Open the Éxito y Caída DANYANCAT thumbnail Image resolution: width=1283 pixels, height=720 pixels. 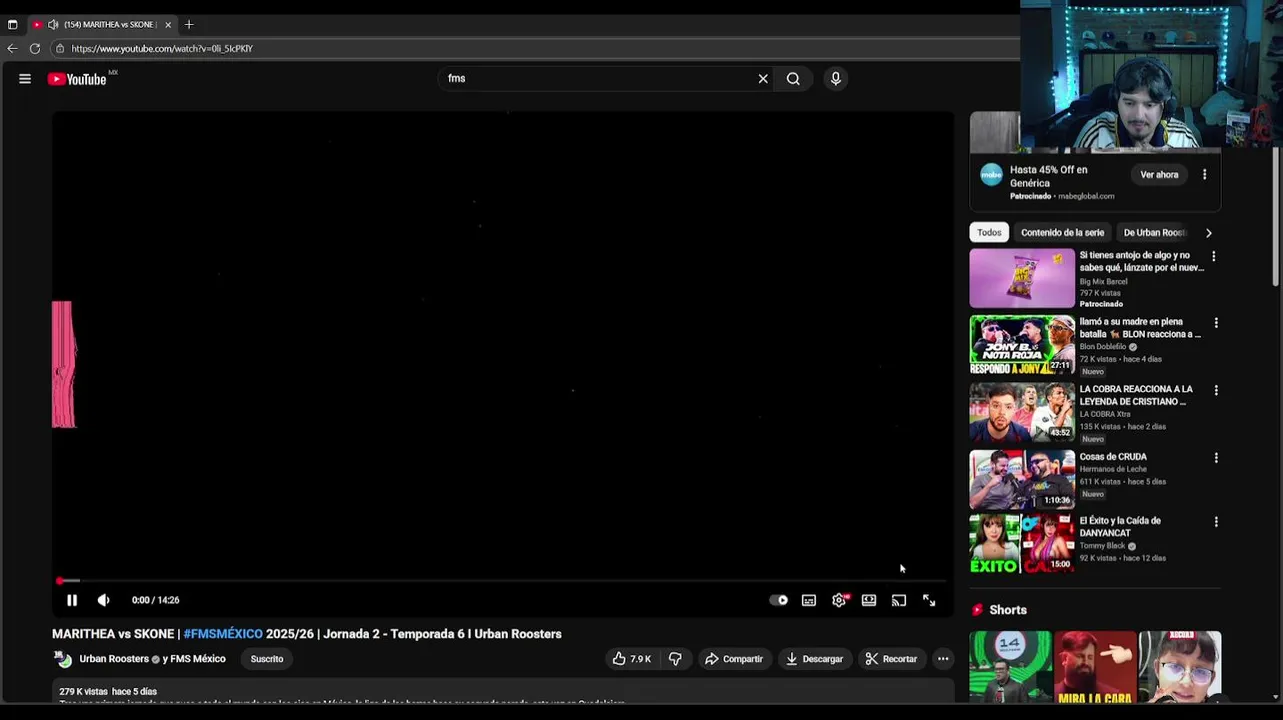tap(1022, 544)
